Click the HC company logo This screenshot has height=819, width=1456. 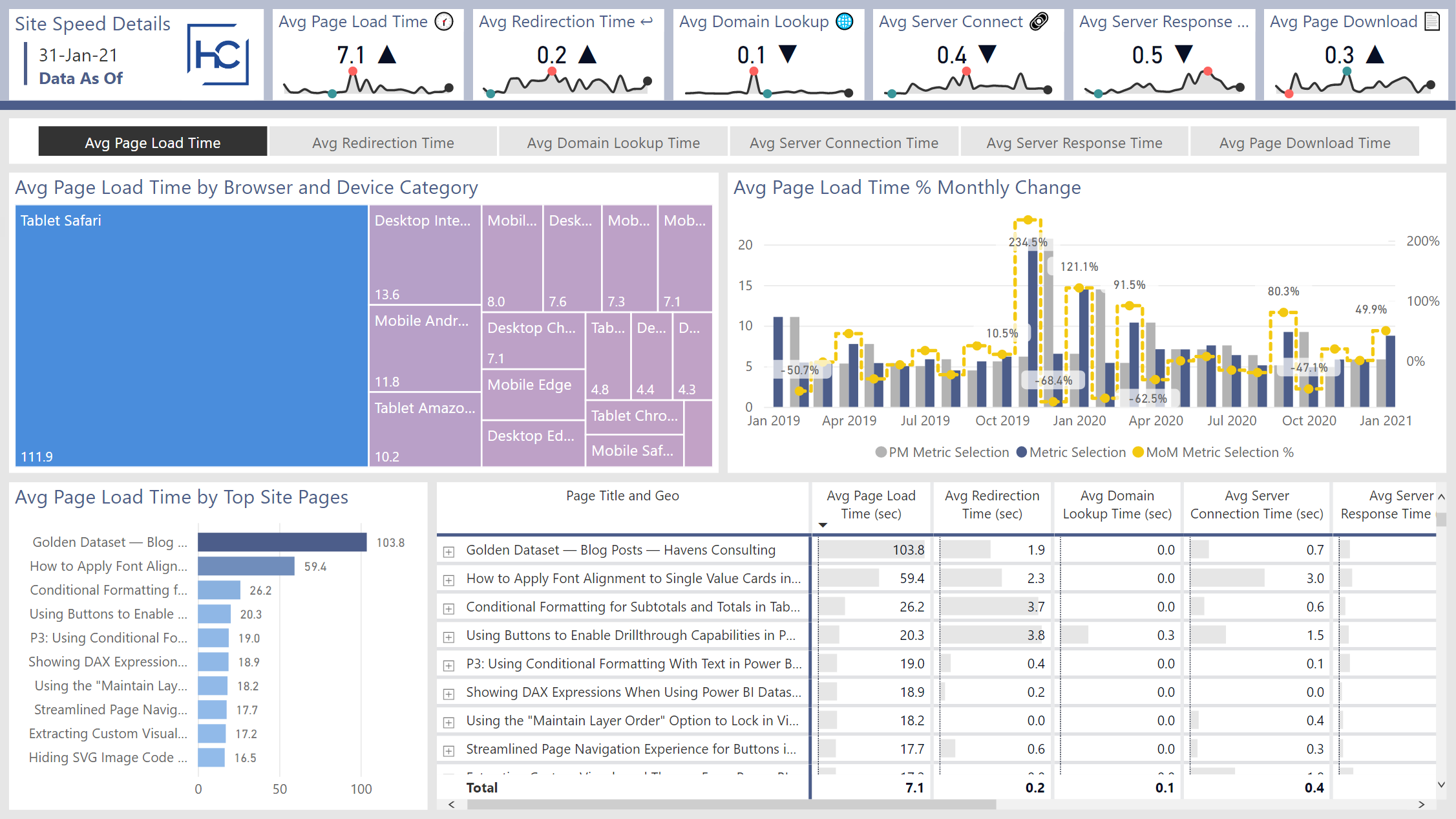[x=218, y=54]
